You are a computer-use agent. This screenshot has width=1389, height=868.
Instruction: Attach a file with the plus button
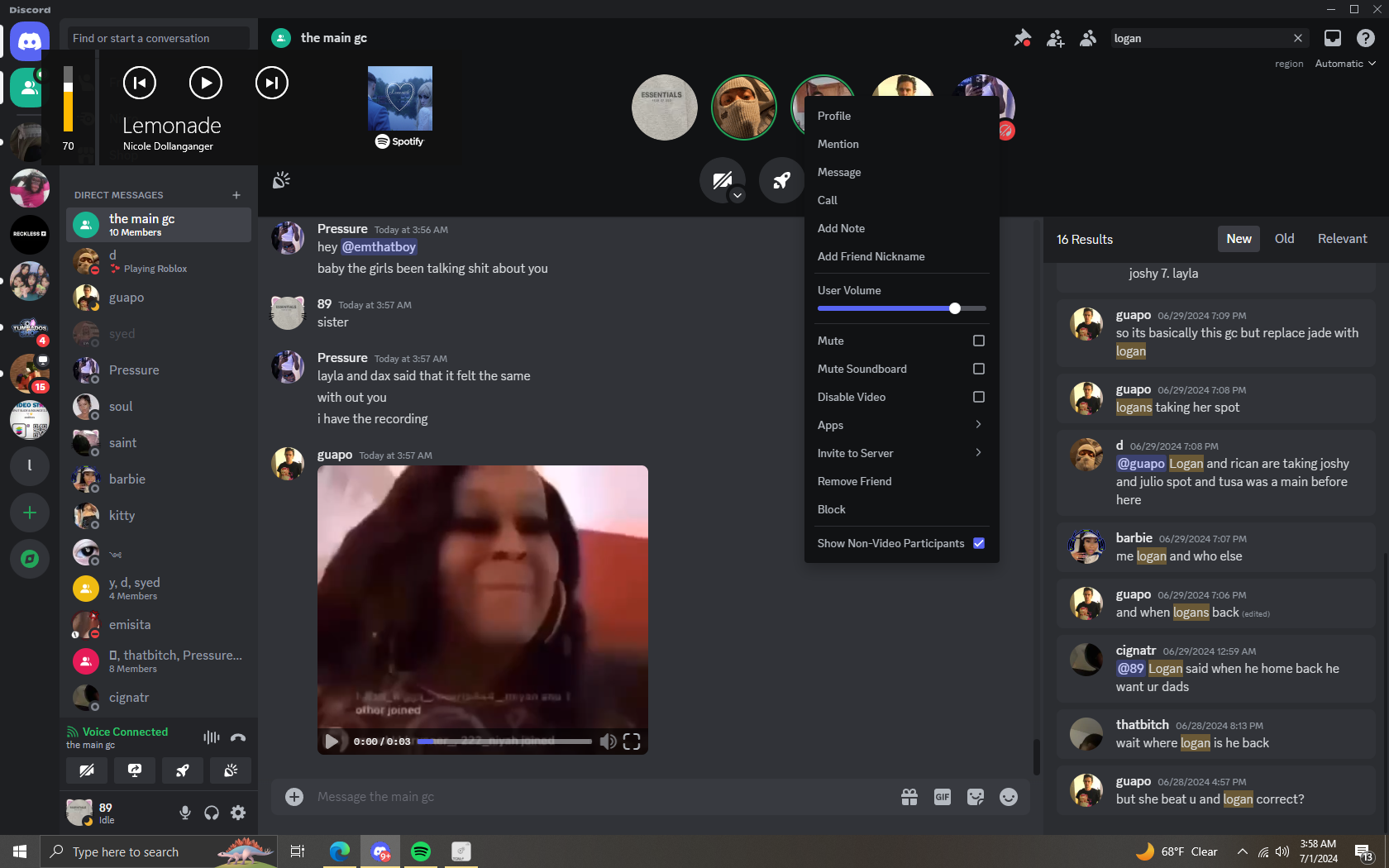294,797
